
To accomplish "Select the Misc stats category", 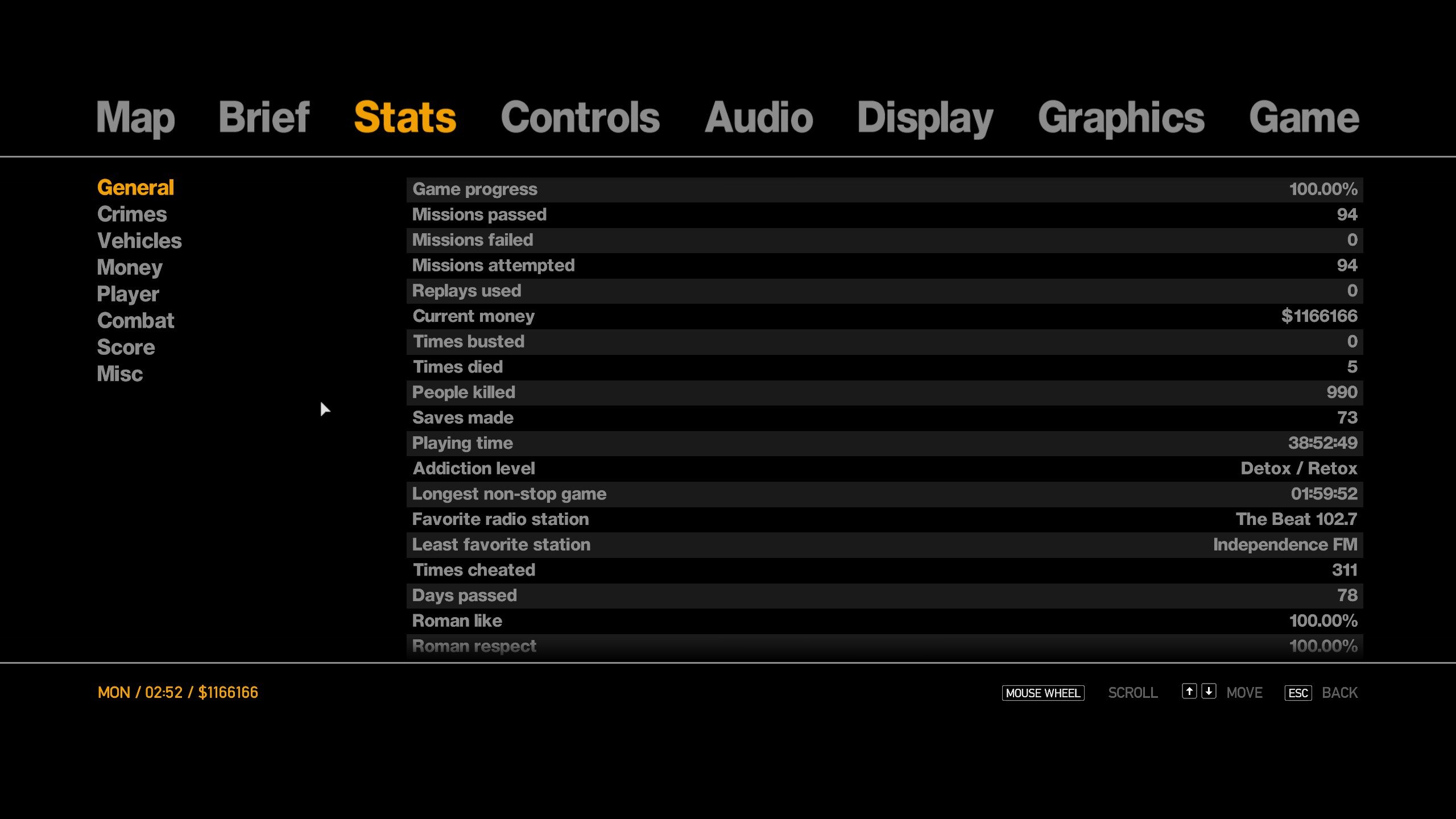I will click(119, 374).
